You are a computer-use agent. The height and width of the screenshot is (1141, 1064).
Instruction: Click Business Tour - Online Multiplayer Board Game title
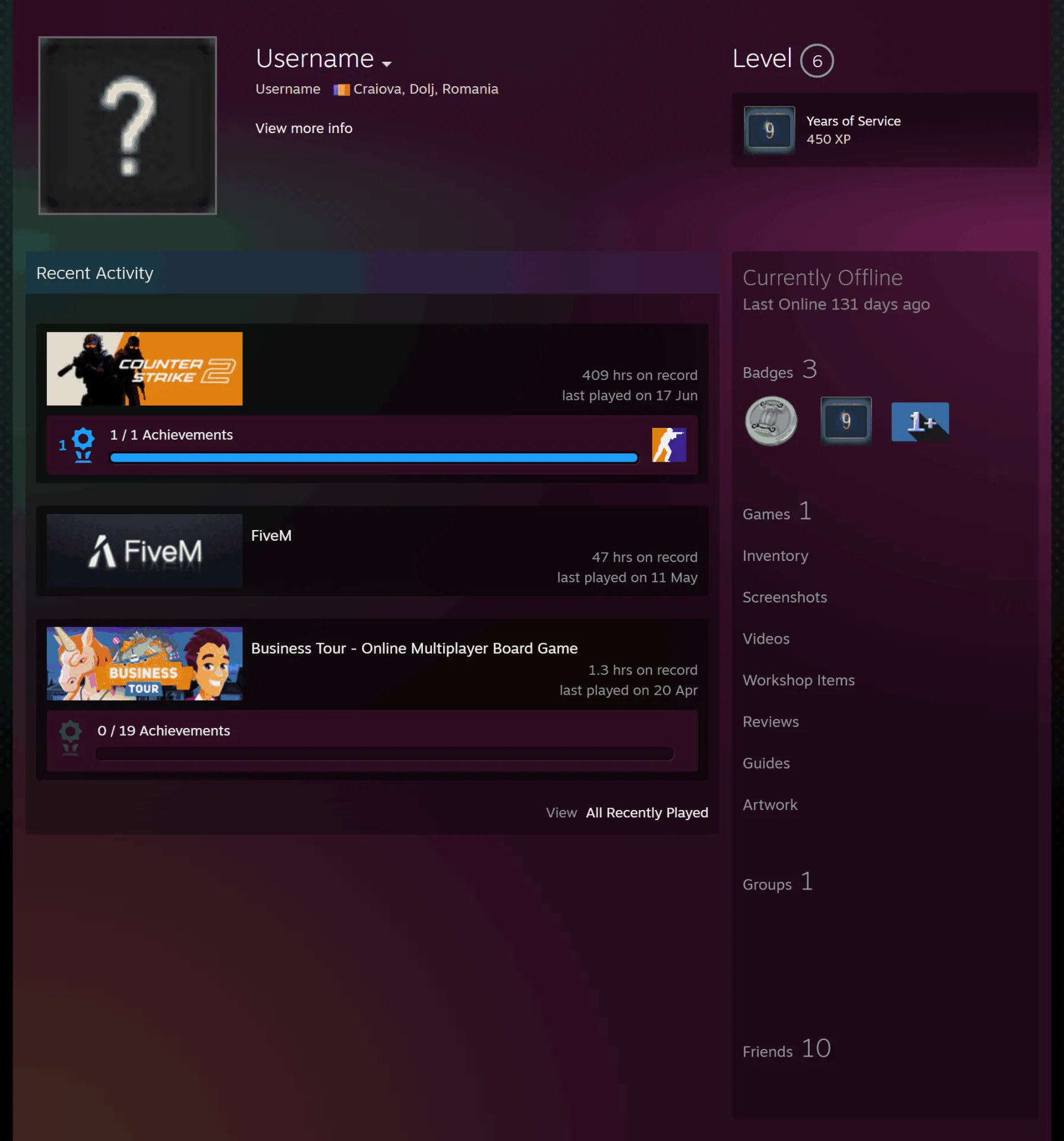(414, 648)
